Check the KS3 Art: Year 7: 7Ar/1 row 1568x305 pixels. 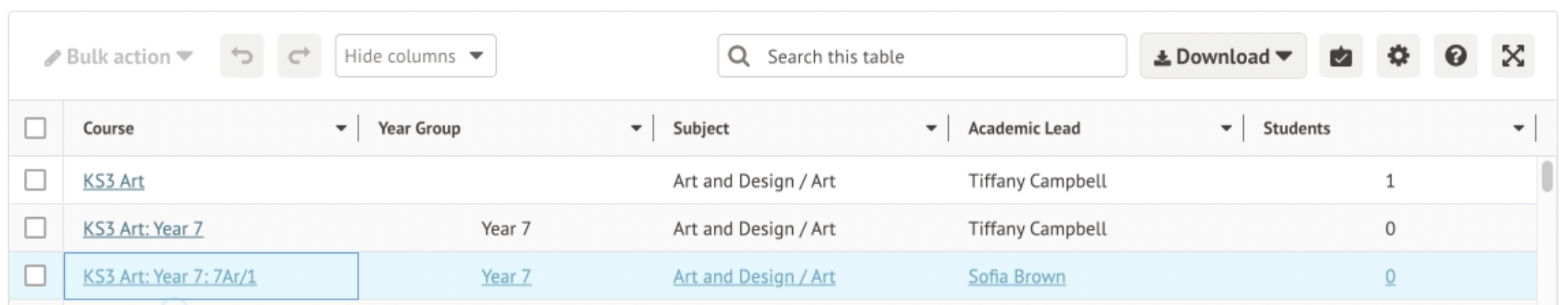(35, 276)
